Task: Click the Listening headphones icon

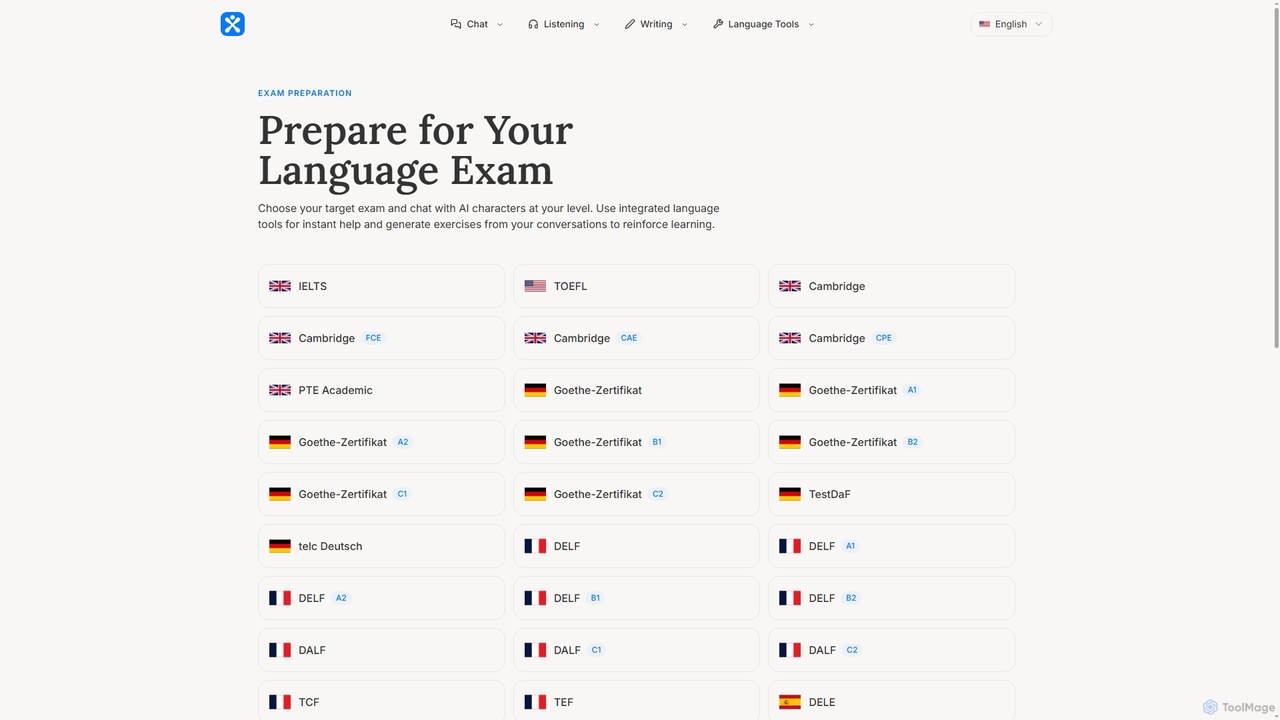Action: pos(533,24)
